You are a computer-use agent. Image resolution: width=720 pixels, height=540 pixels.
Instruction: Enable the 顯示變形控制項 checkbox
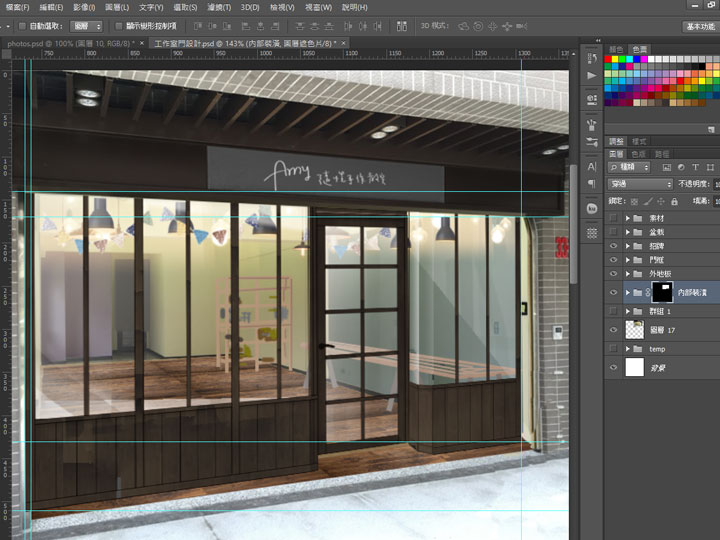coord(119,26)
